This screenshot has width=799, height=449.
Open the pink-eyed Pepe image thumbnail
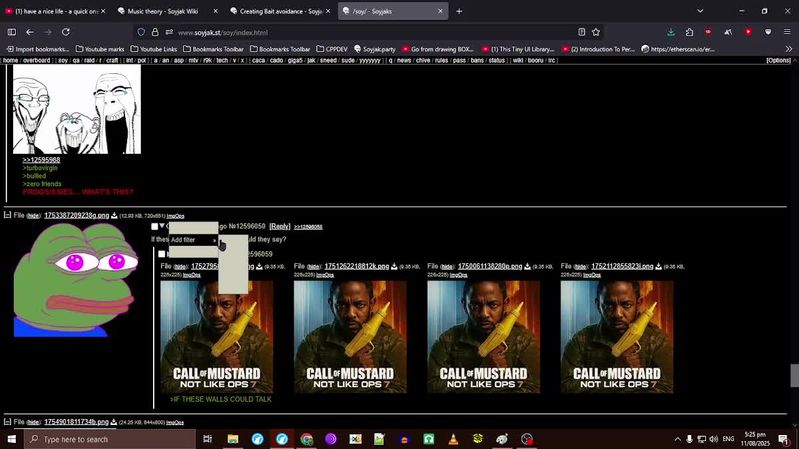click(x=75, y=279)
